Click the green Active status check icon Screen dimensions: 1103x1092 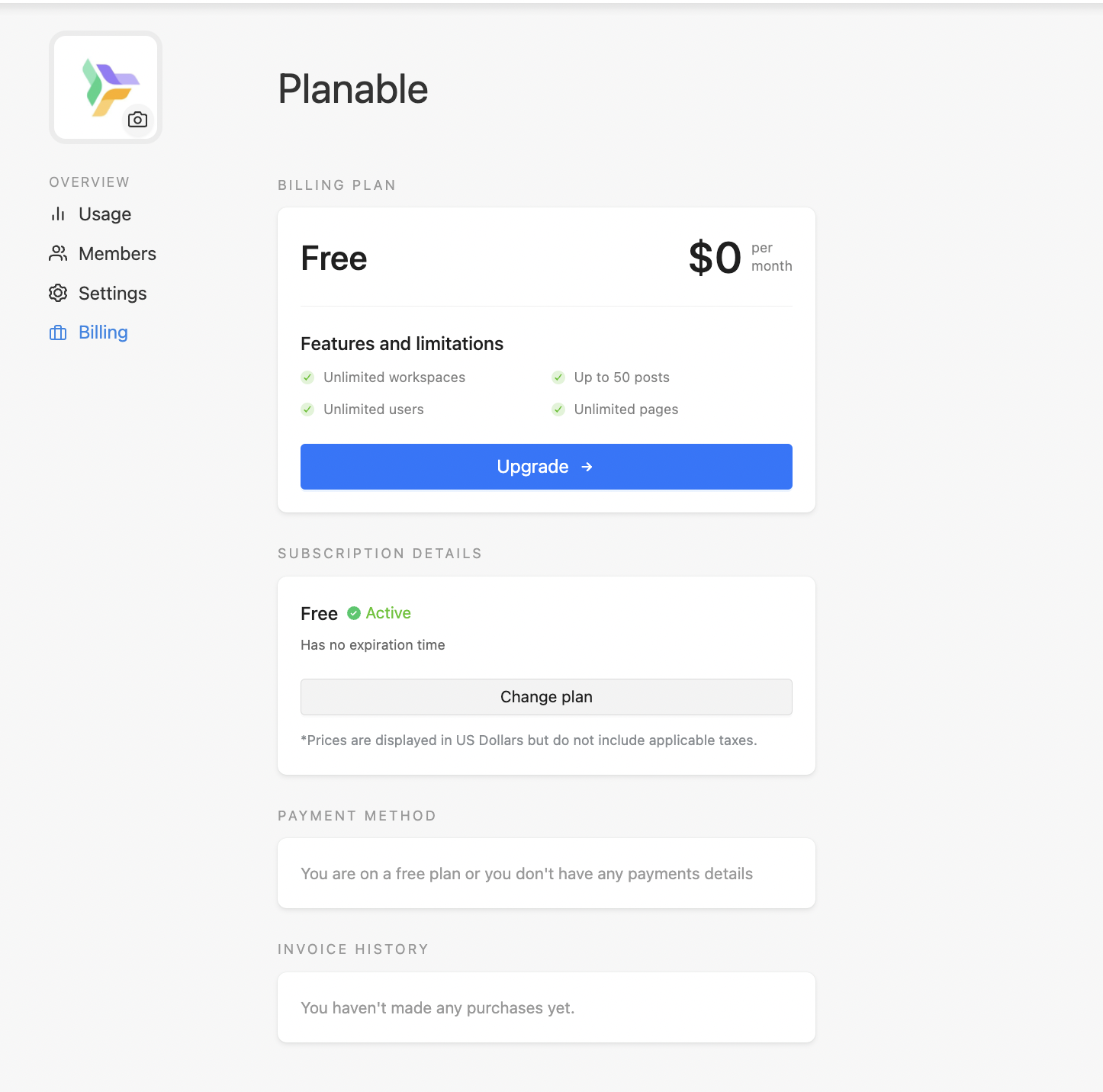(354, 613)
